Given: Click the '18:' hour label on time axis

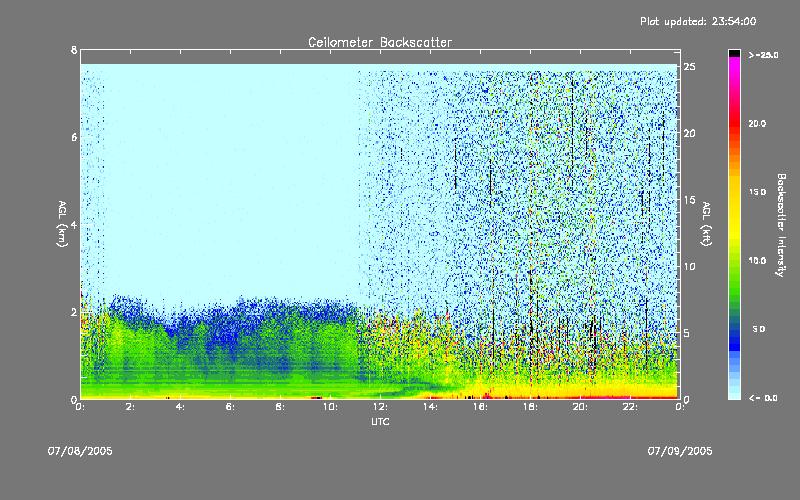Looking at the screenshot, I should click(x=531, y=407).
